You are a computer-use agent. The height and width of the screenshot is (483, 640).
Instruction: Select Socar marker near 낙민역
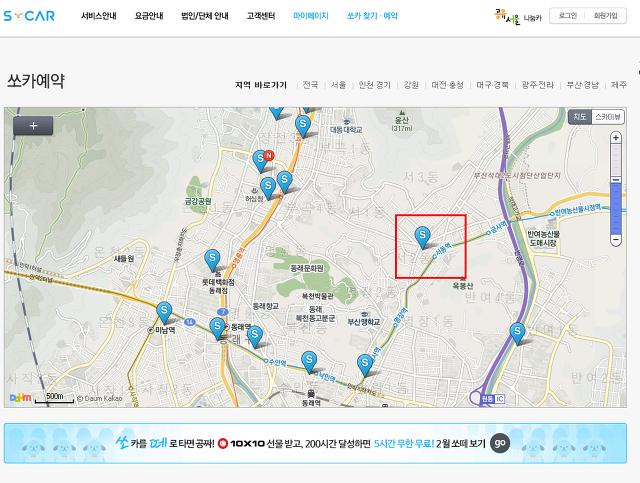(x=309, y=362)
